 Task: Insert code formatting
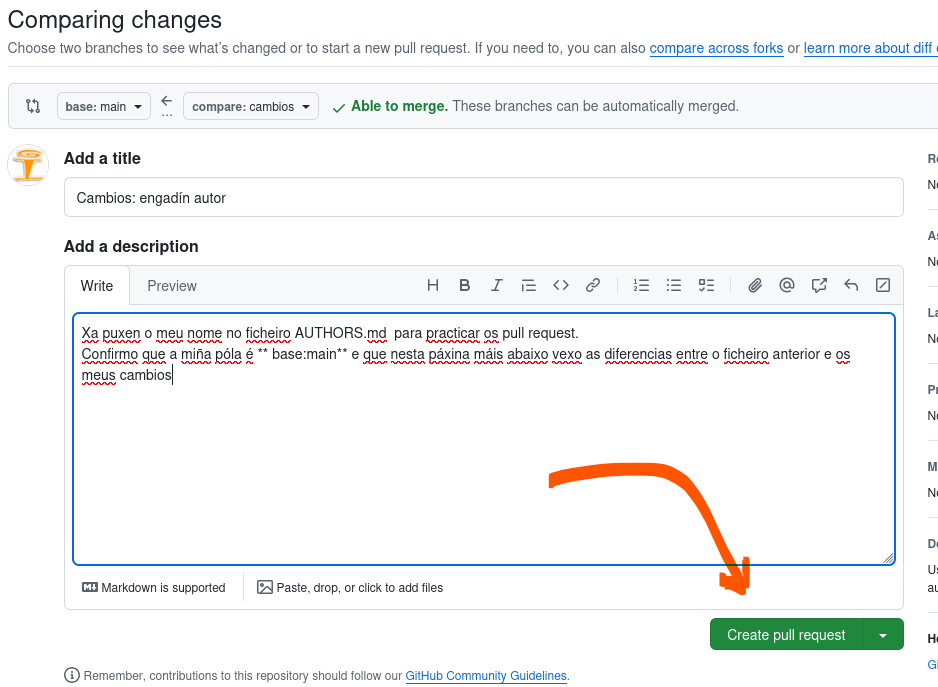(x=561, y=285)
